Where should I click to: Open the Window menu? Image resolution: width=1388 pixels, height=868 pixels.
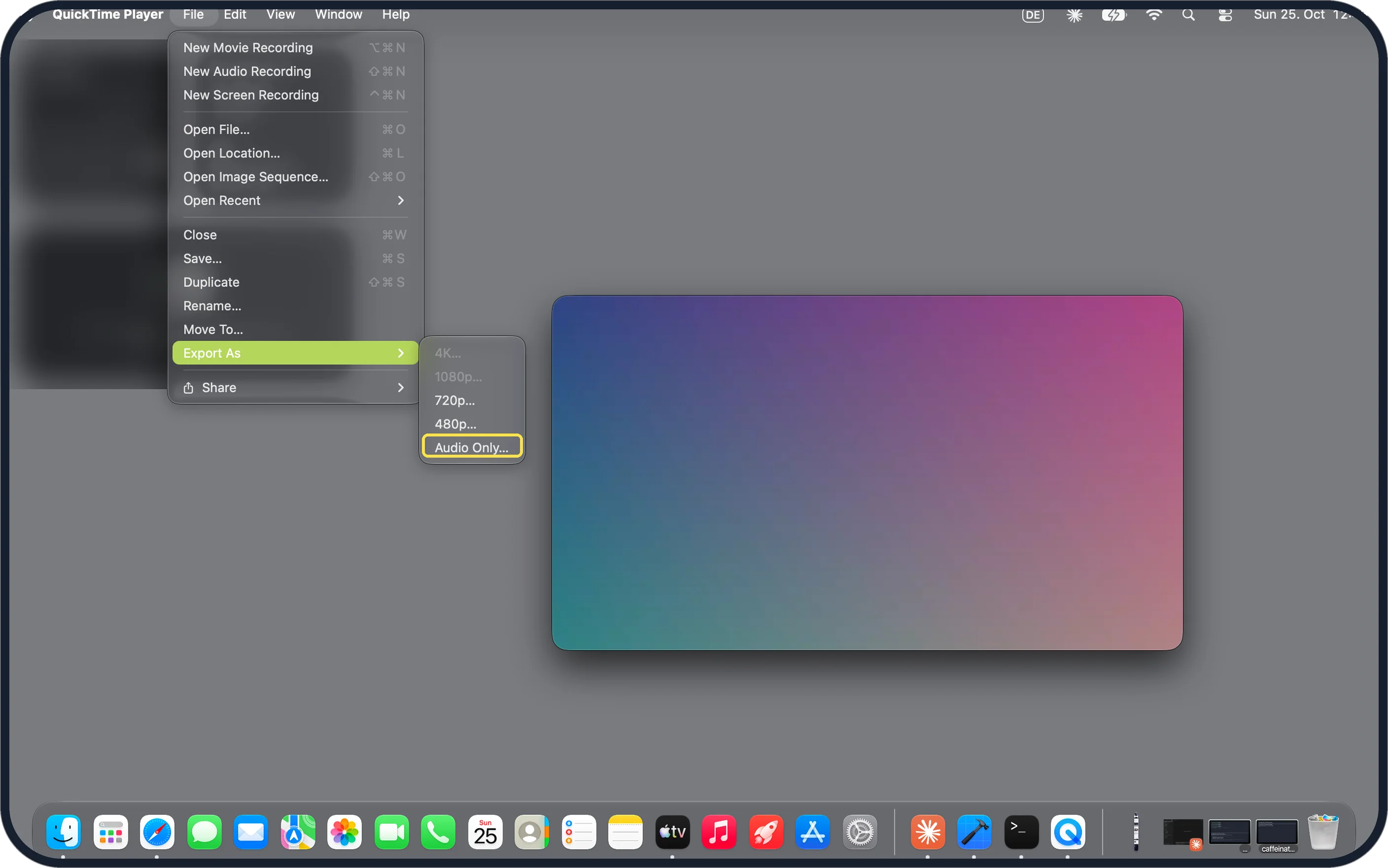point(338,14)
